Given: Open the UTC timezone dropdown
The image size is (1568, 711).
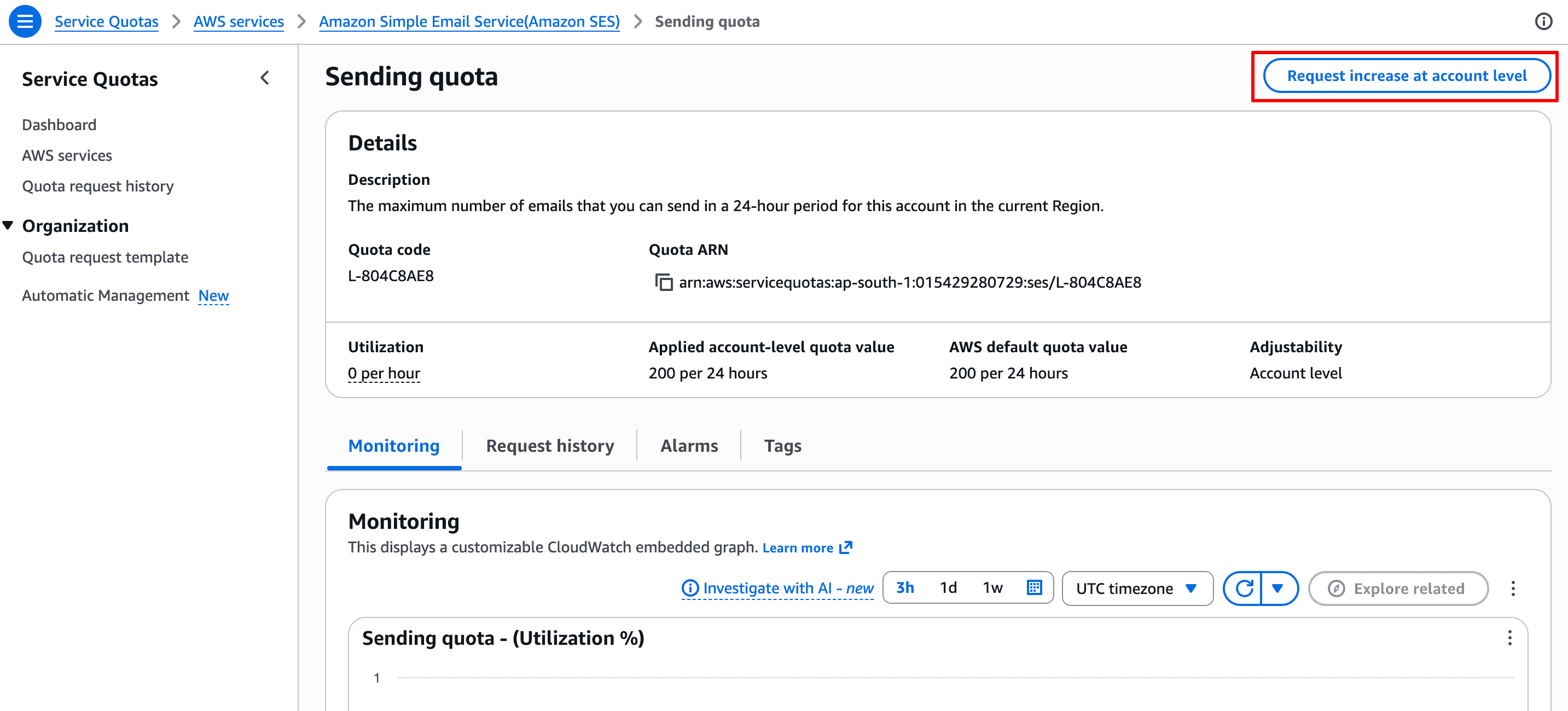Looking at the screenshot, I should point(1137,588).
